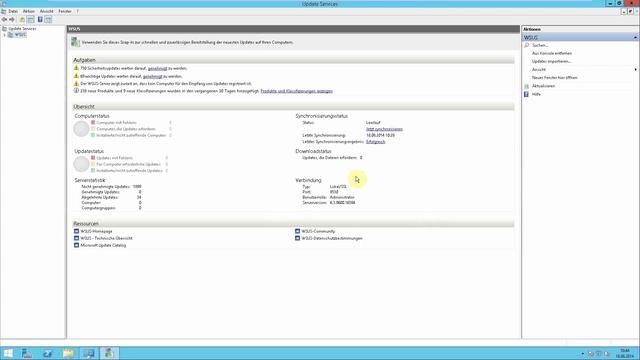The image size is (640, 360).
Task: Click the Updatestatus pie chart
Action: pos(81,164)
